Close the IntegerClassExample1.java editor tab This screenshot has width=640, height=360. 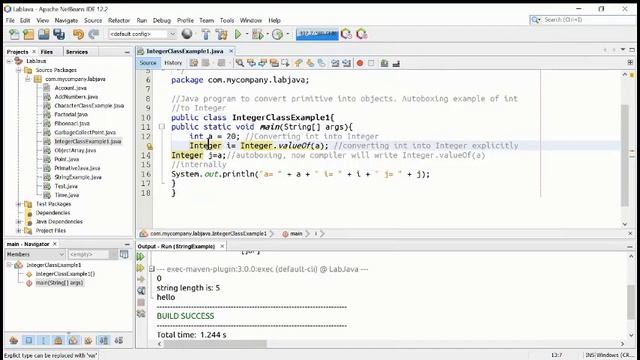[x=231, y=51]
